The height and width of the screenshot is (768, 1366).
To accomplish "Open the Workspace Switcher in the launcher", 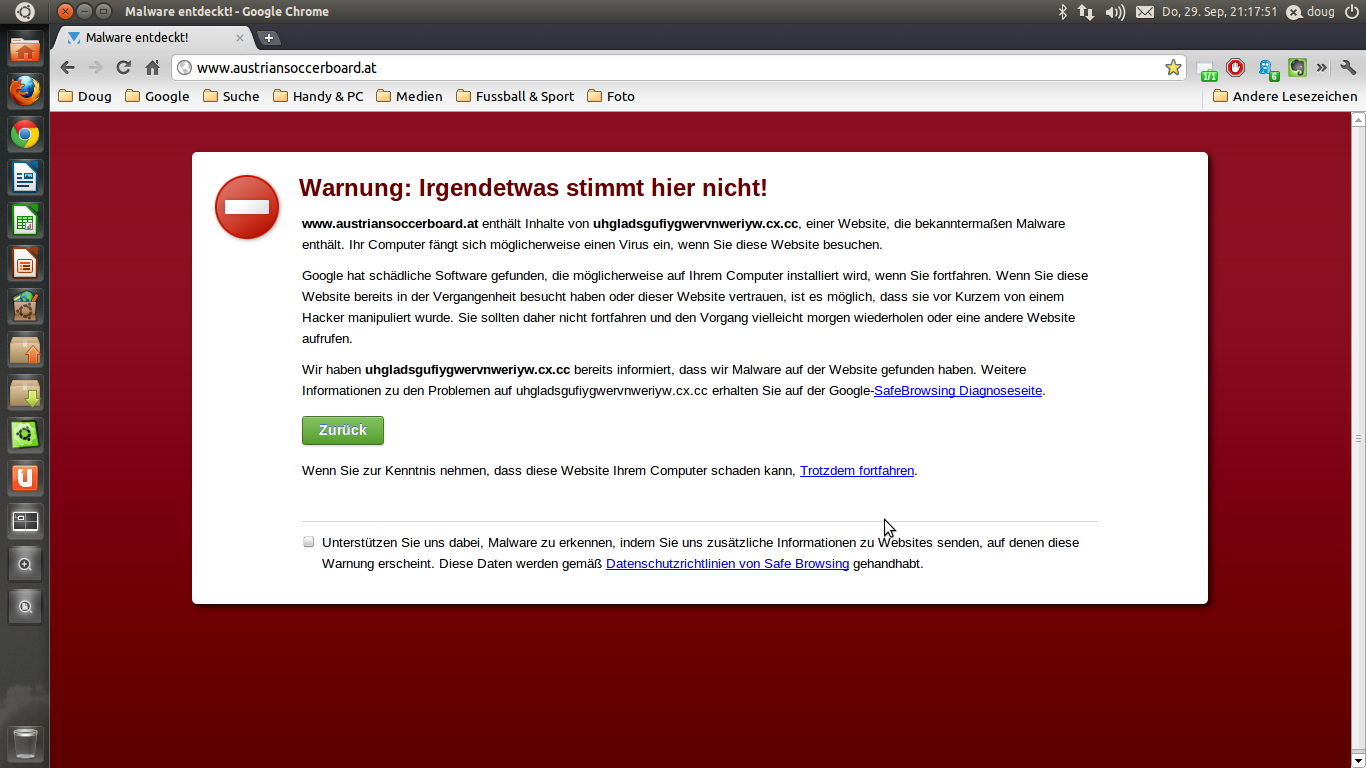I will 25,521.
